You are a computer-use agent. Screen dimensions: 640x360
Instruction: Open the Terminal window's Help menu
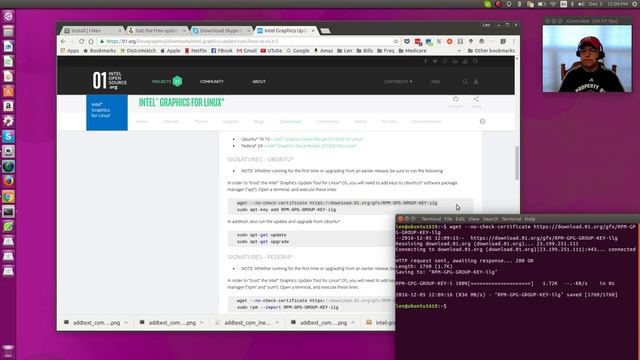click(x=529, y=219)
